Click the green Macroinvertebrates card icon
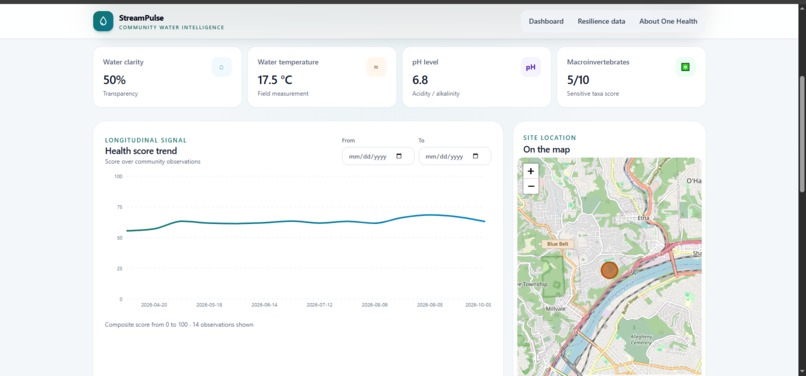This screenshot has width=806, height=376. coord(685,67)
